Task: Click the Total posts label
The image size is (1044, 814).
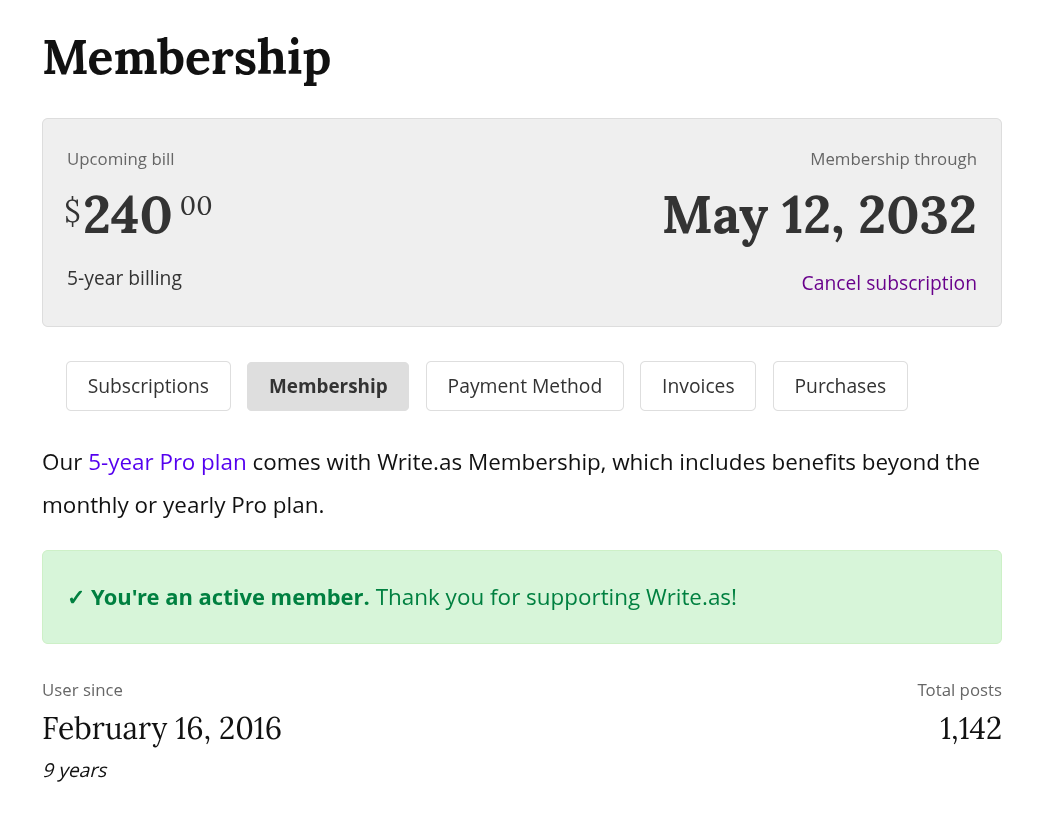Action: 959,690
